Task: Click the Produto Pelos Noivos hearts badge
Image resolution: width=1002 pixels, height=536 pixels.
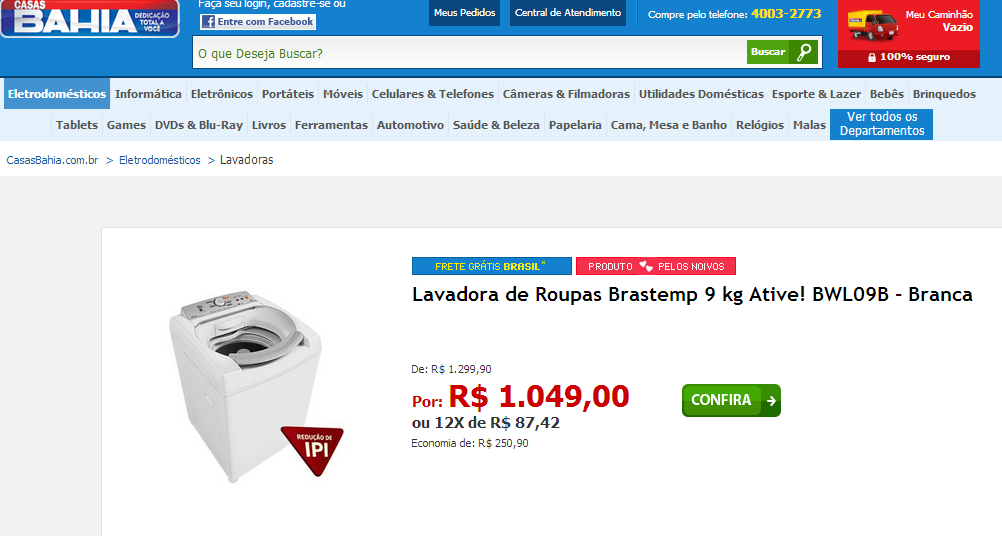Action: (x=656, y=266)
